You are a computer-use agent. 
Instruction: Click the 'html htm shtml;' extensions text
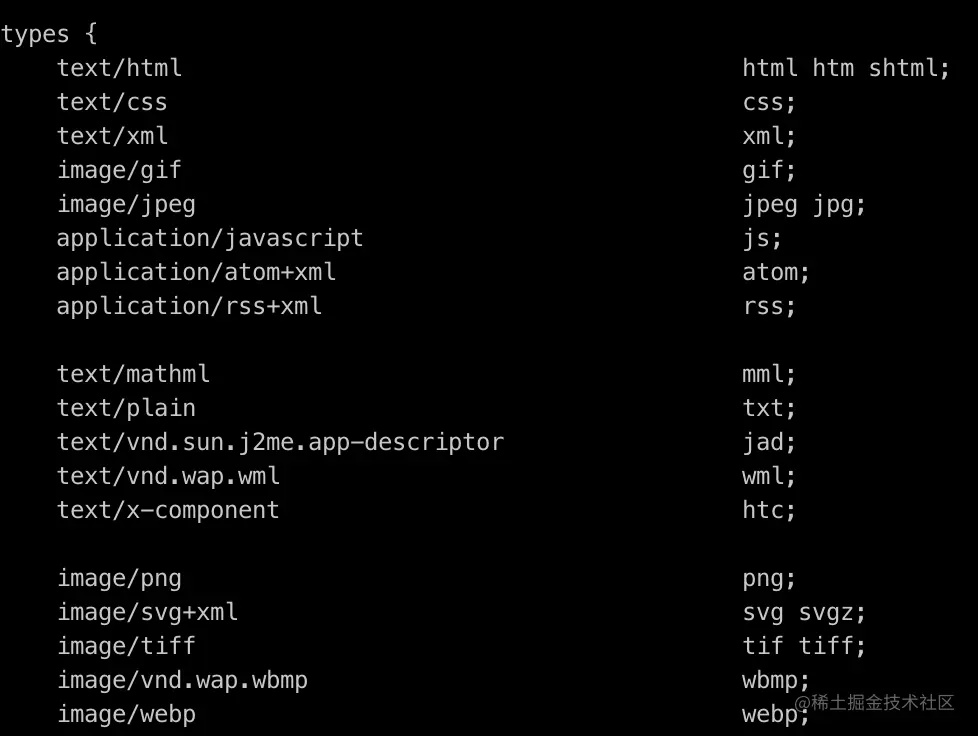point(845,68)
